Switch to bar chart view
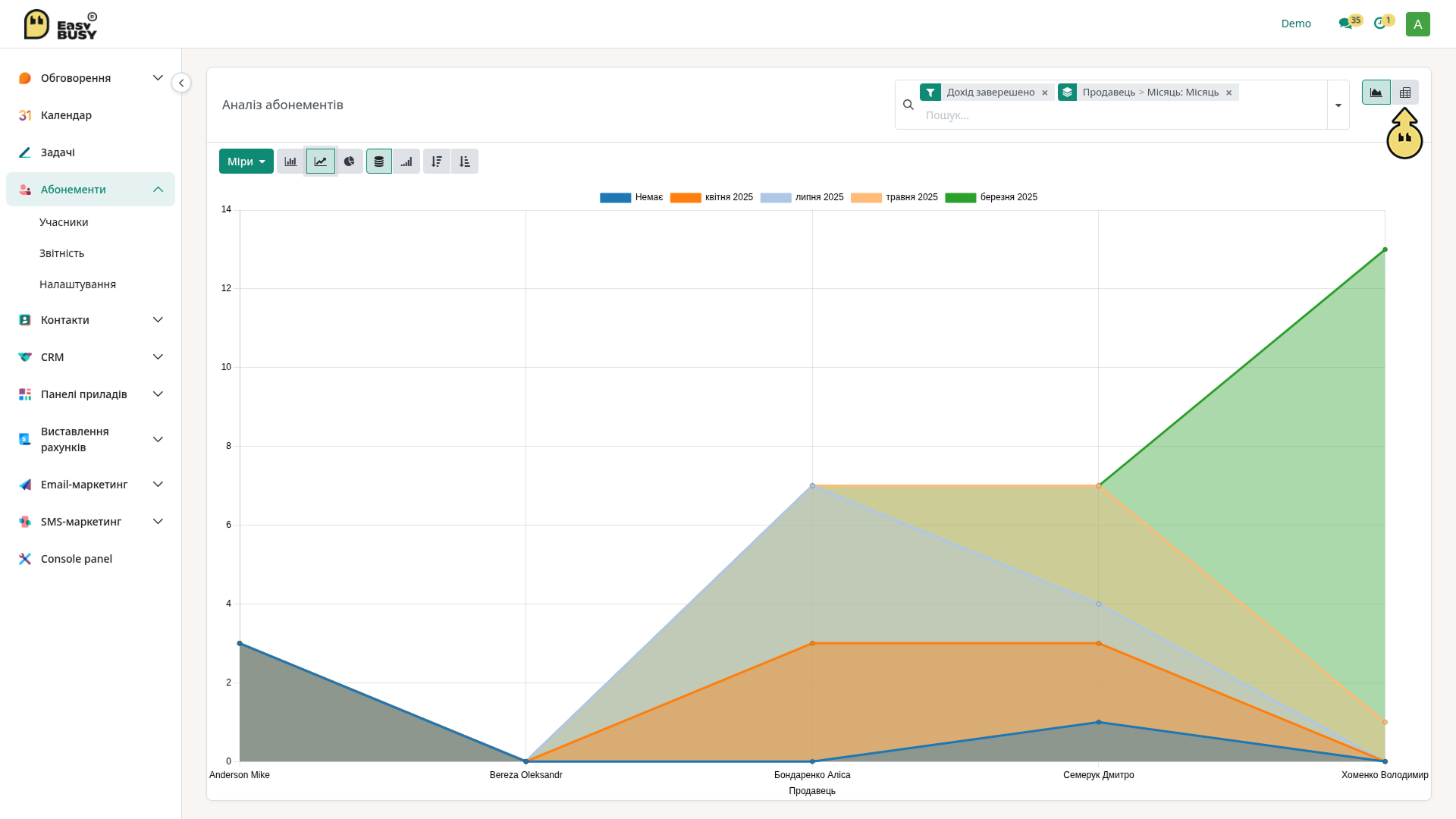This screenshot has width=1456, height=819. [290, 162]
